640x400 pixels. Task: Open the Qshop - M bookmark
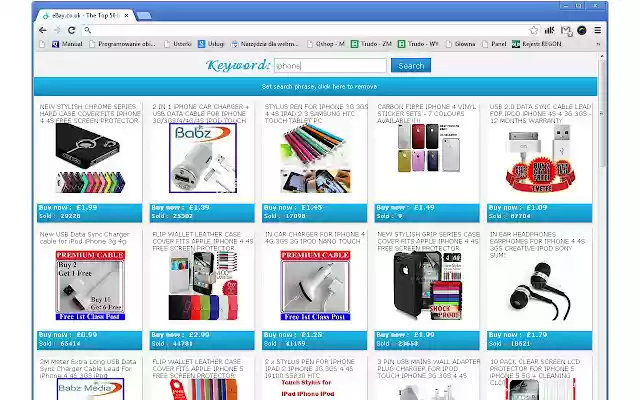(326, 44)
